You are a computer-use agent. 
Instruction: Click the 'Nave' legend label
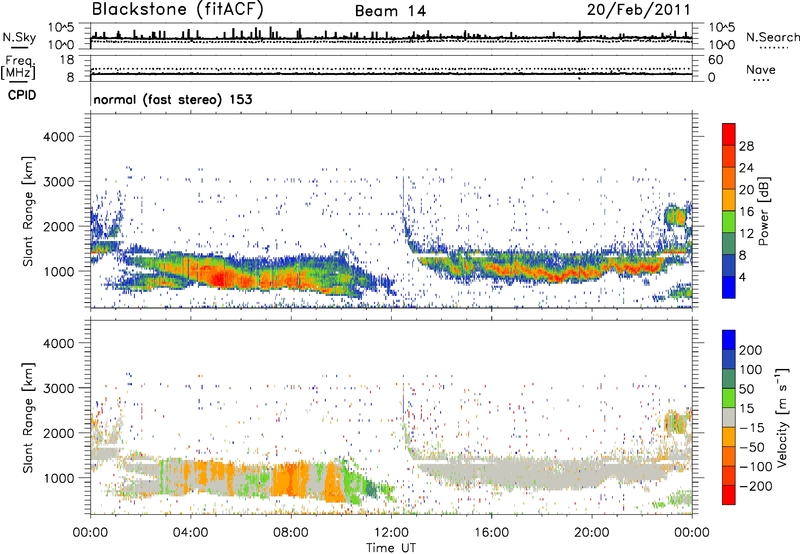click(761, 70)
